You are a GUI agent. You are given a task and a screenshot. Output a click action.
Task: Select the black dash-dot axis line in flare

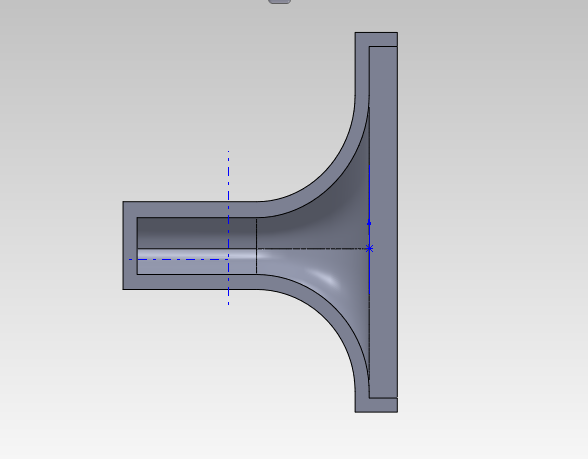(x=312, y=248)
